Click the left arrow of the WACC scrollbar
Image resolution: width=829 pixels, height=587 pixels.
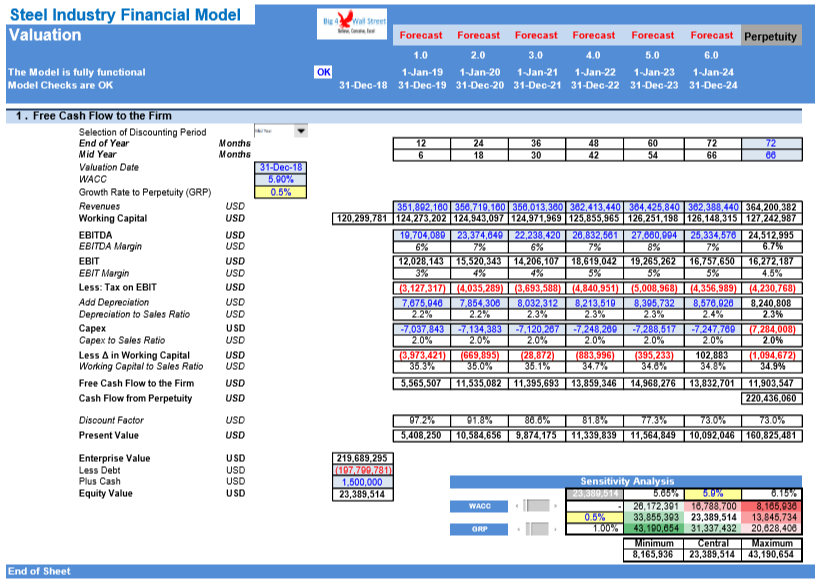(x=517, y=506)
